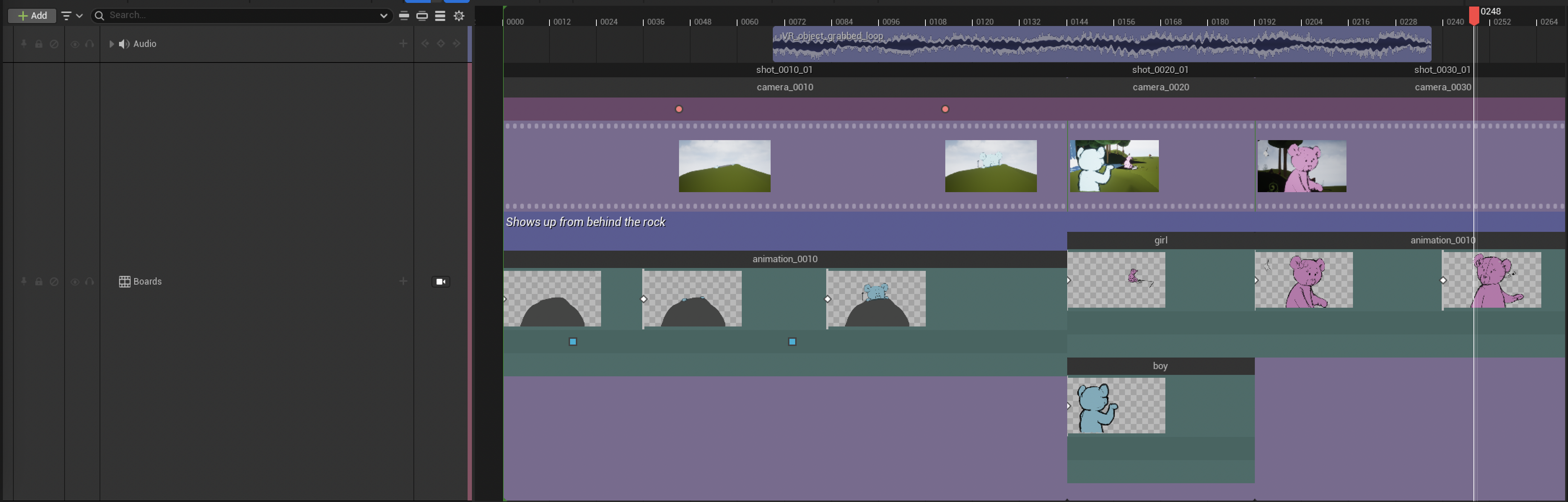Toggle the mute circle icon on Audio
This screenshot has width=1568, height=502.
click(55, 43)
